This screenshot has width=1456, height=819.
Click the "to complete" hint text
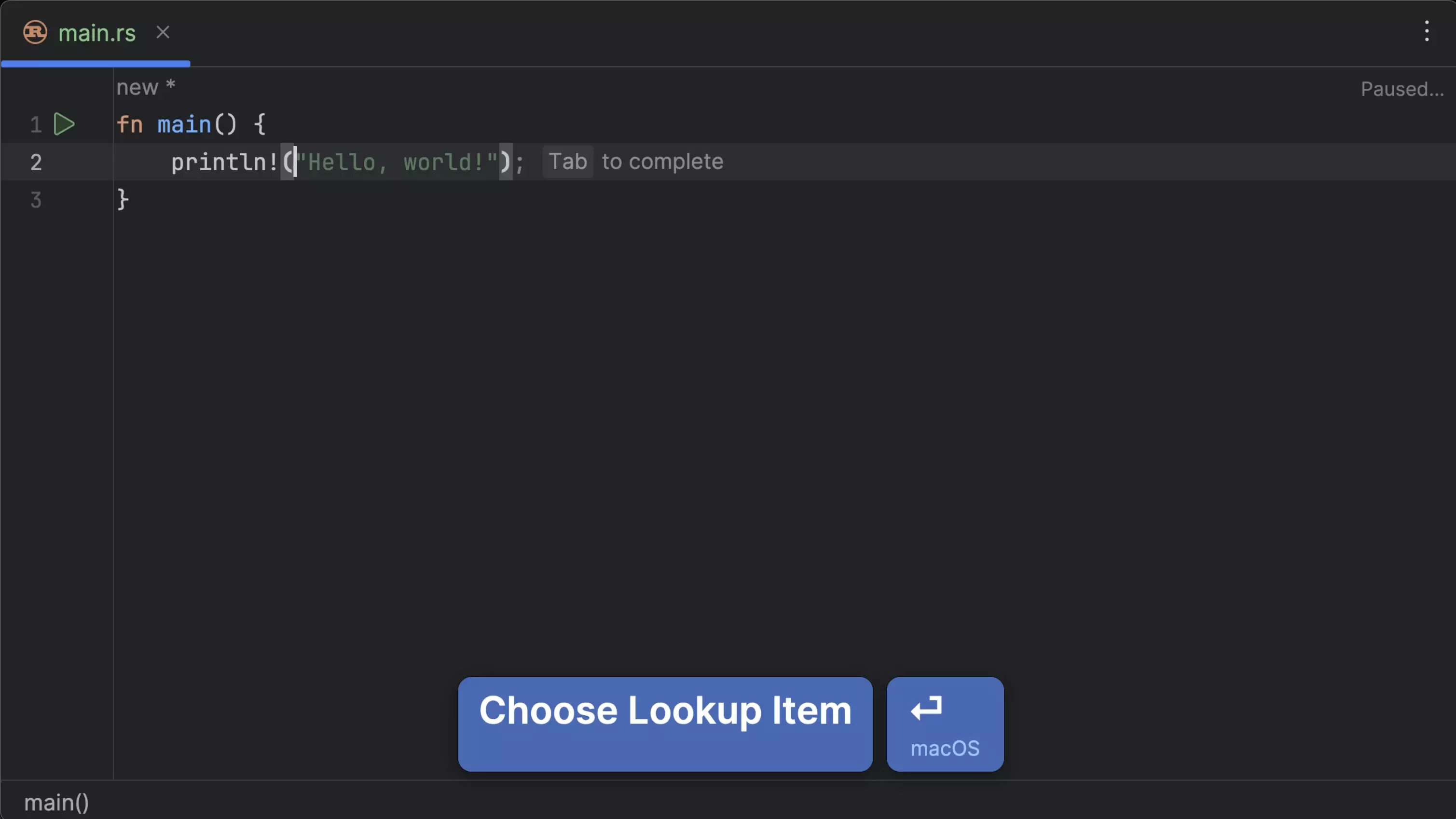click(x=662, y=162)
